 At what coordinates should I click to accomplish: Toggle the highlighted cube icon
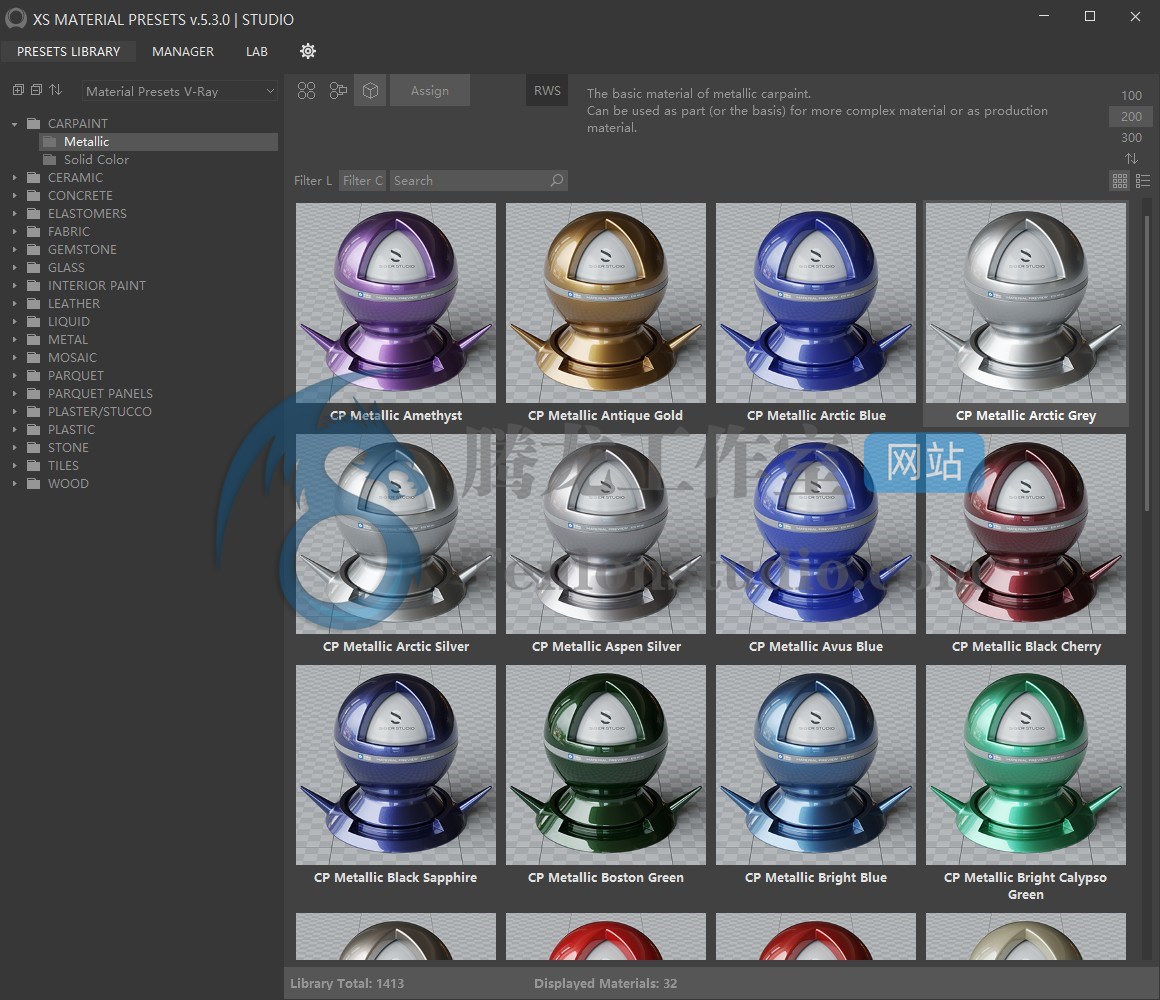click(370, 90)
